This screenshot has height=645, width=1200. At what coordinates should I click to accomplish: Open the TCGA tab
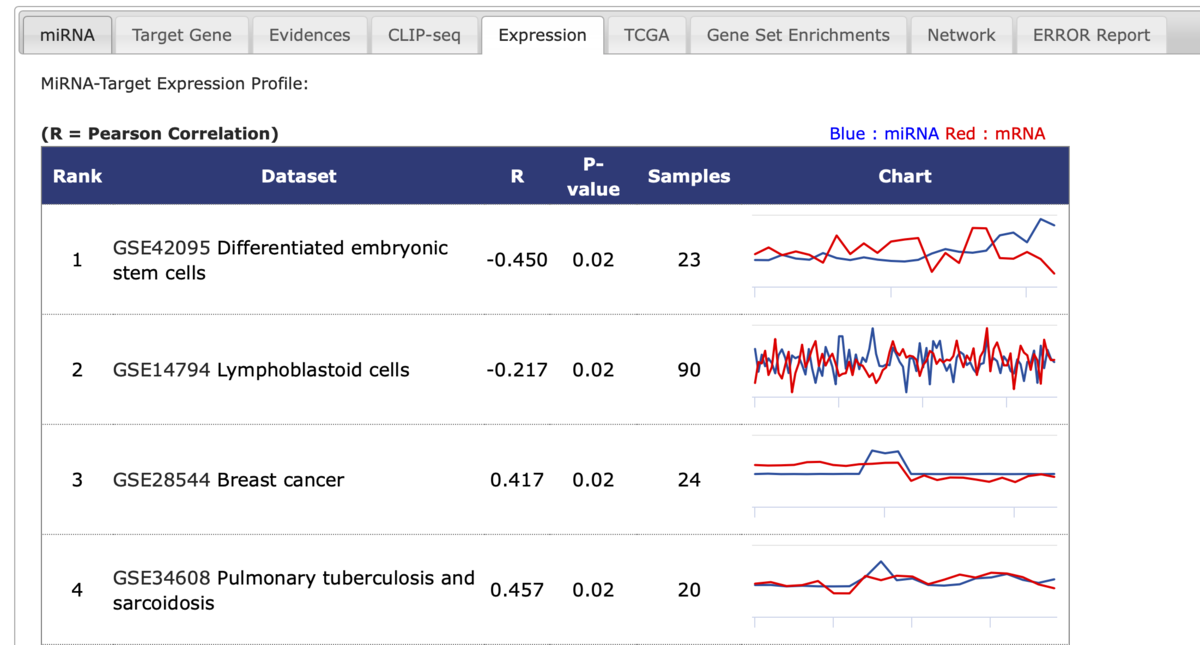(x=646, y=35)
